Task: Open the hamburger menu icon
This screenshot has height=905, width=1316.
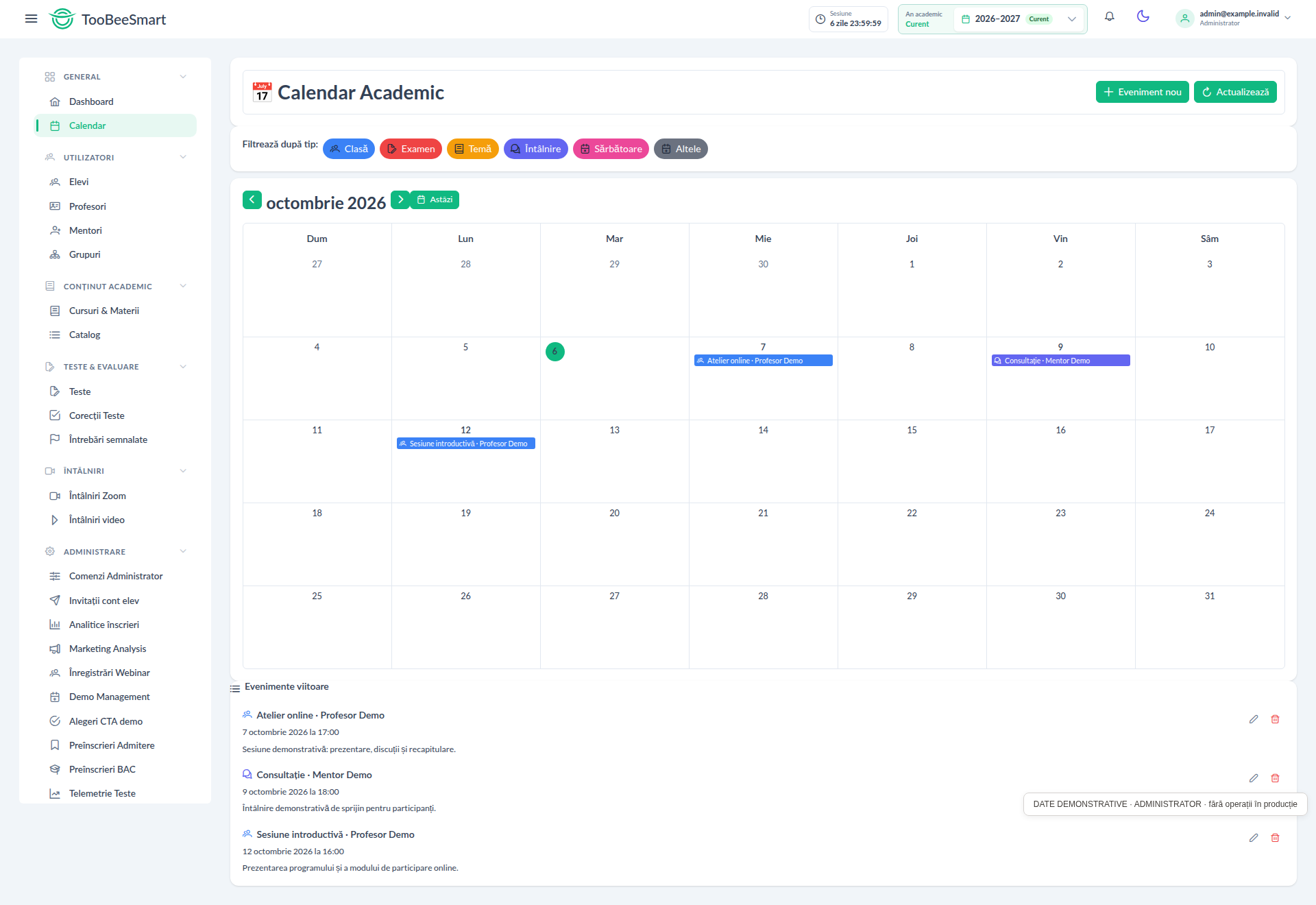Action: pyautogui.click(x=31, y=19)
